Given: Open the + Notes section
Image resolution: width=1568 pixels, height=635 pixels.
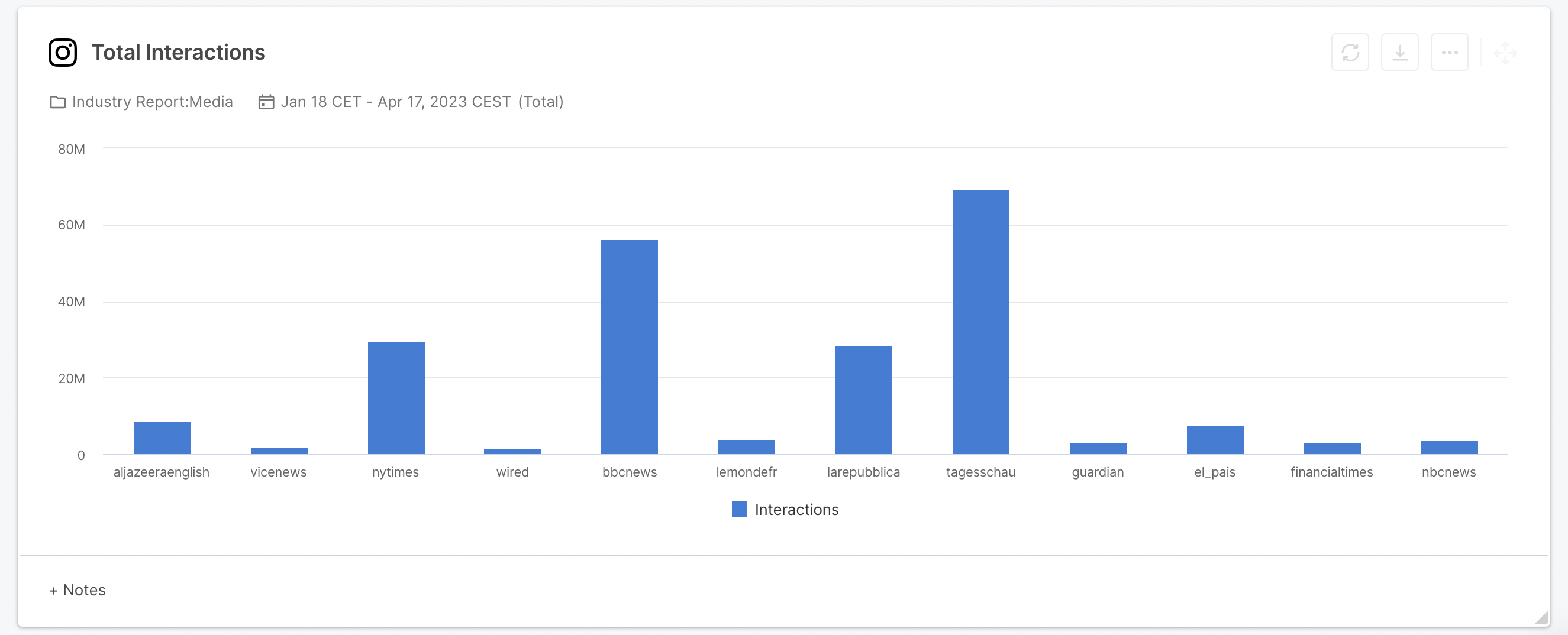Looking at the screenshot, I should point(78,590).
